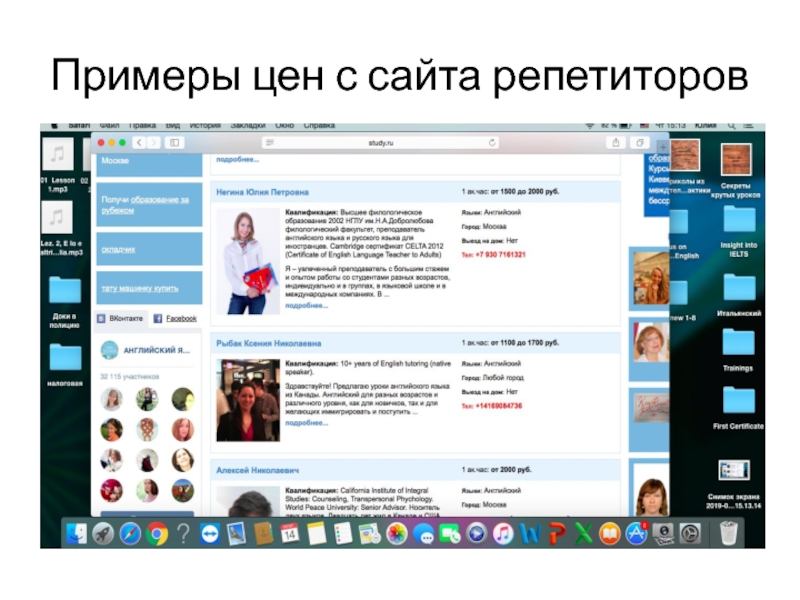Open the Английский я... group widget title
800x600 pixels.
(x=157, y=351)
